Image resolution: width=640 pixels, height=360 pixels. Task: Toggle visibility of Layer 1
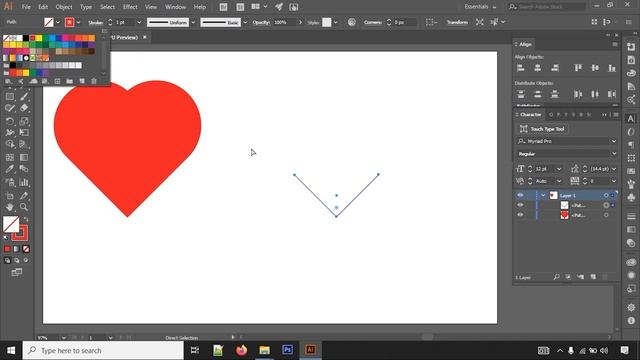coord(520,196)
